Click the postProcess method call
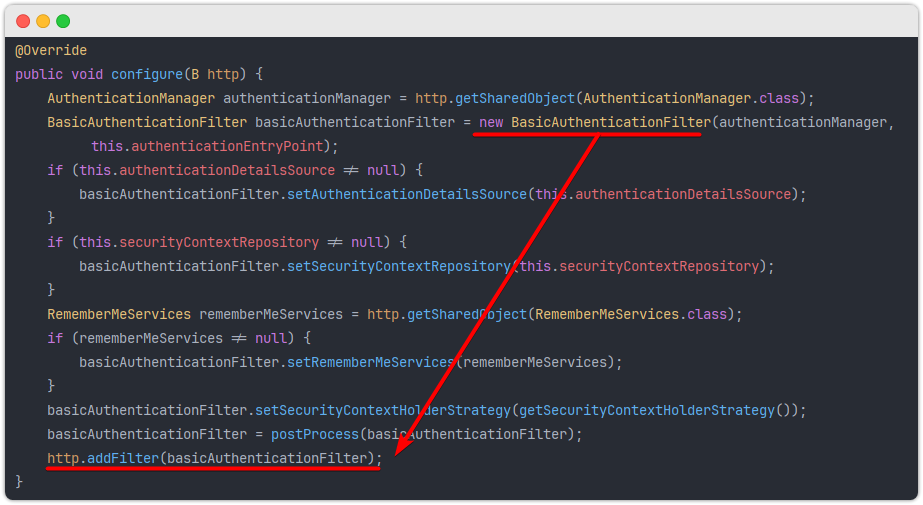 tap(315, 434)
